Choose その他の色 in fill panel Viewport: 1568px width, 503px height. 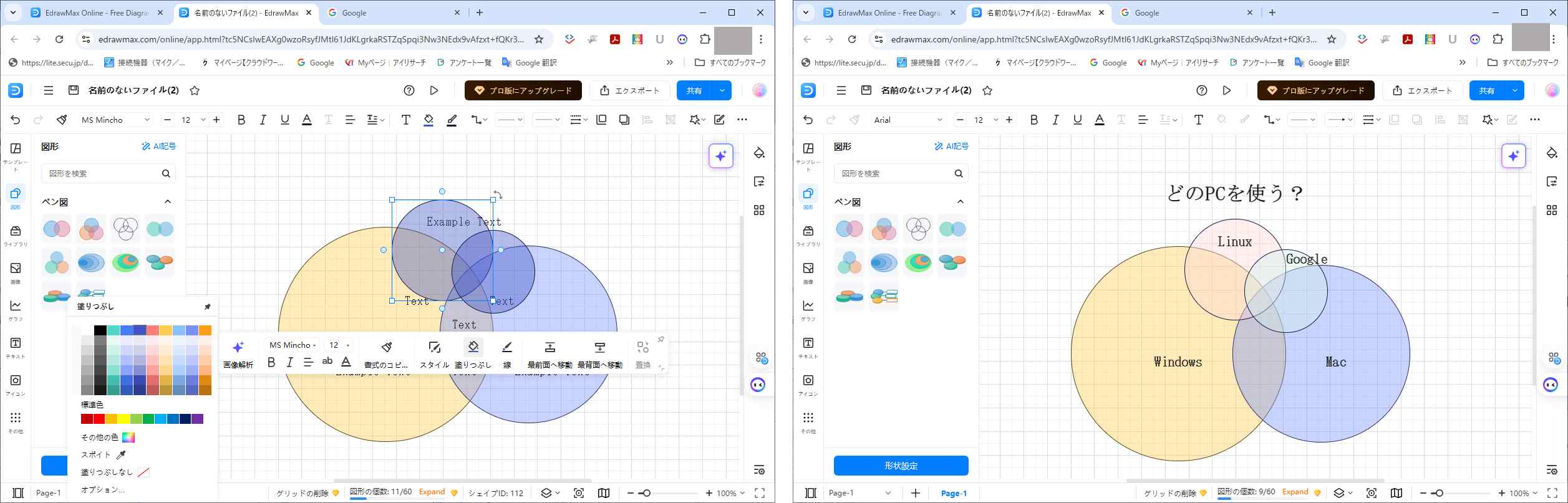click(x=108, y=438)
